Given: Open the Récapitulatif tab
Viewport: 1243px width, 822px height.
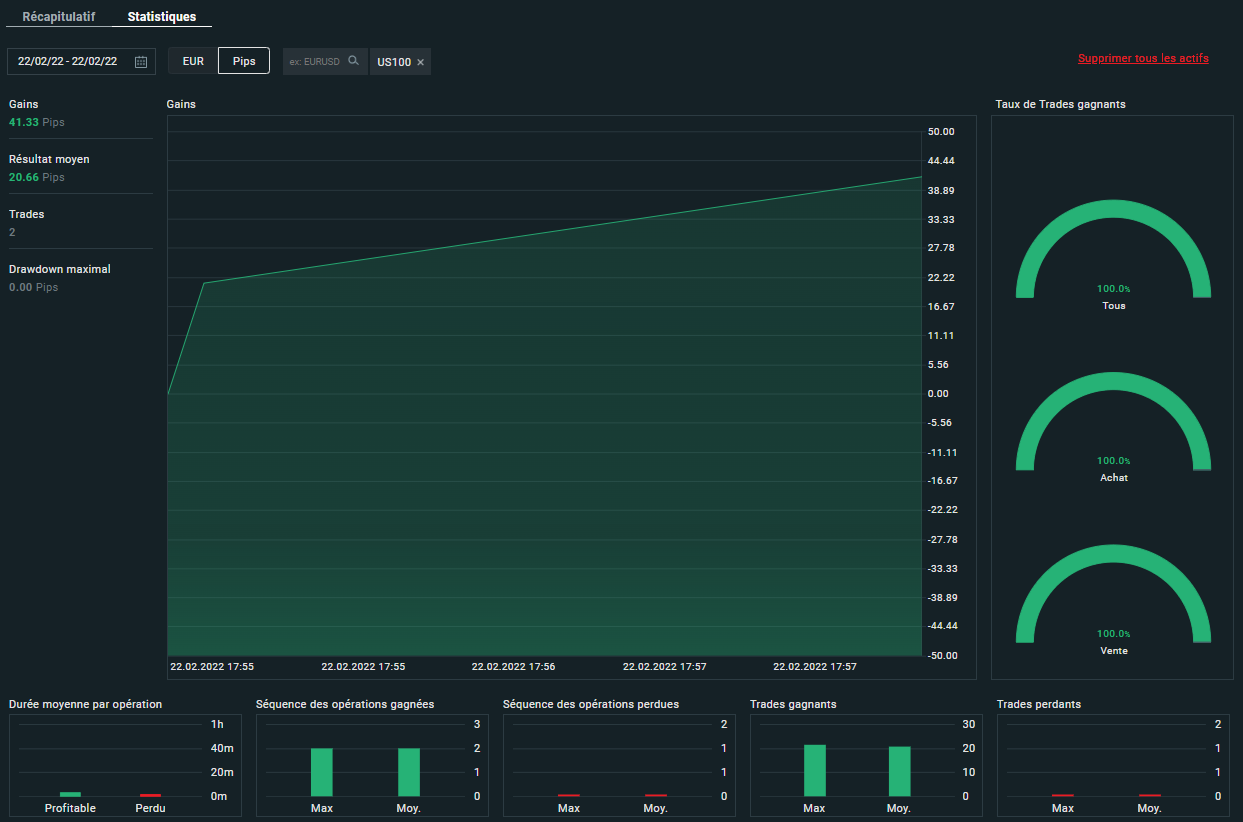Looking at the screenshot, I should coord(59,17).
